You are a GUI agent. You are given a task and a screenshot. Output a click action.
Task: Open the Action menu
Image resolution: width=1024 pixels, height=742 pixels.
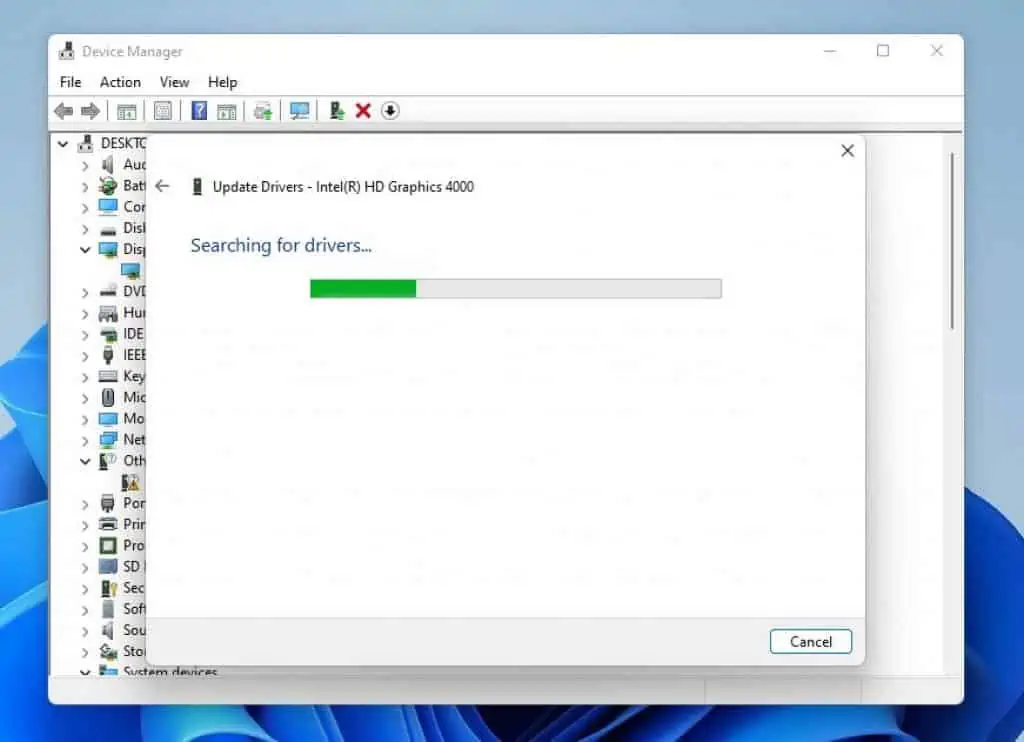[119, 82]
